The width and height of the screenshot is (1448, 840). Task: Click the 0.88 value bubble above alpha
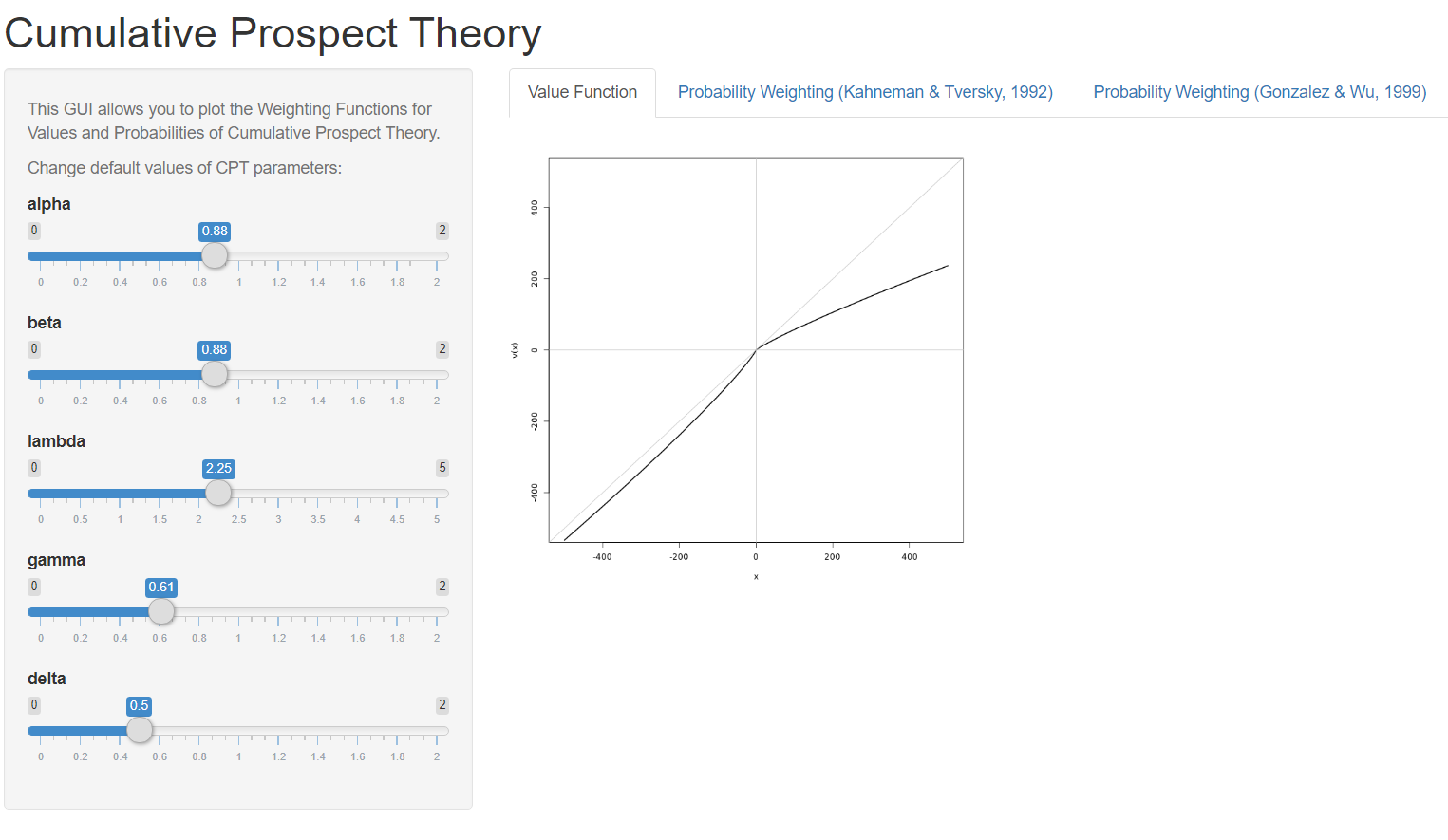(x=215, y=231)
